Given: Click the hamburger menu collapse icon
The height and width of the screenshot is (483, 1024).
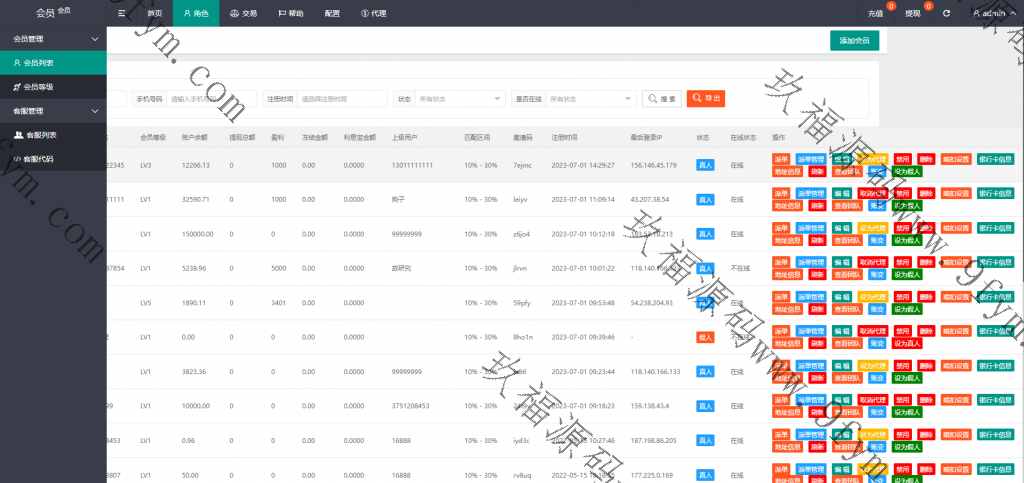Looking at the screenshot, I should pos(121,14).
